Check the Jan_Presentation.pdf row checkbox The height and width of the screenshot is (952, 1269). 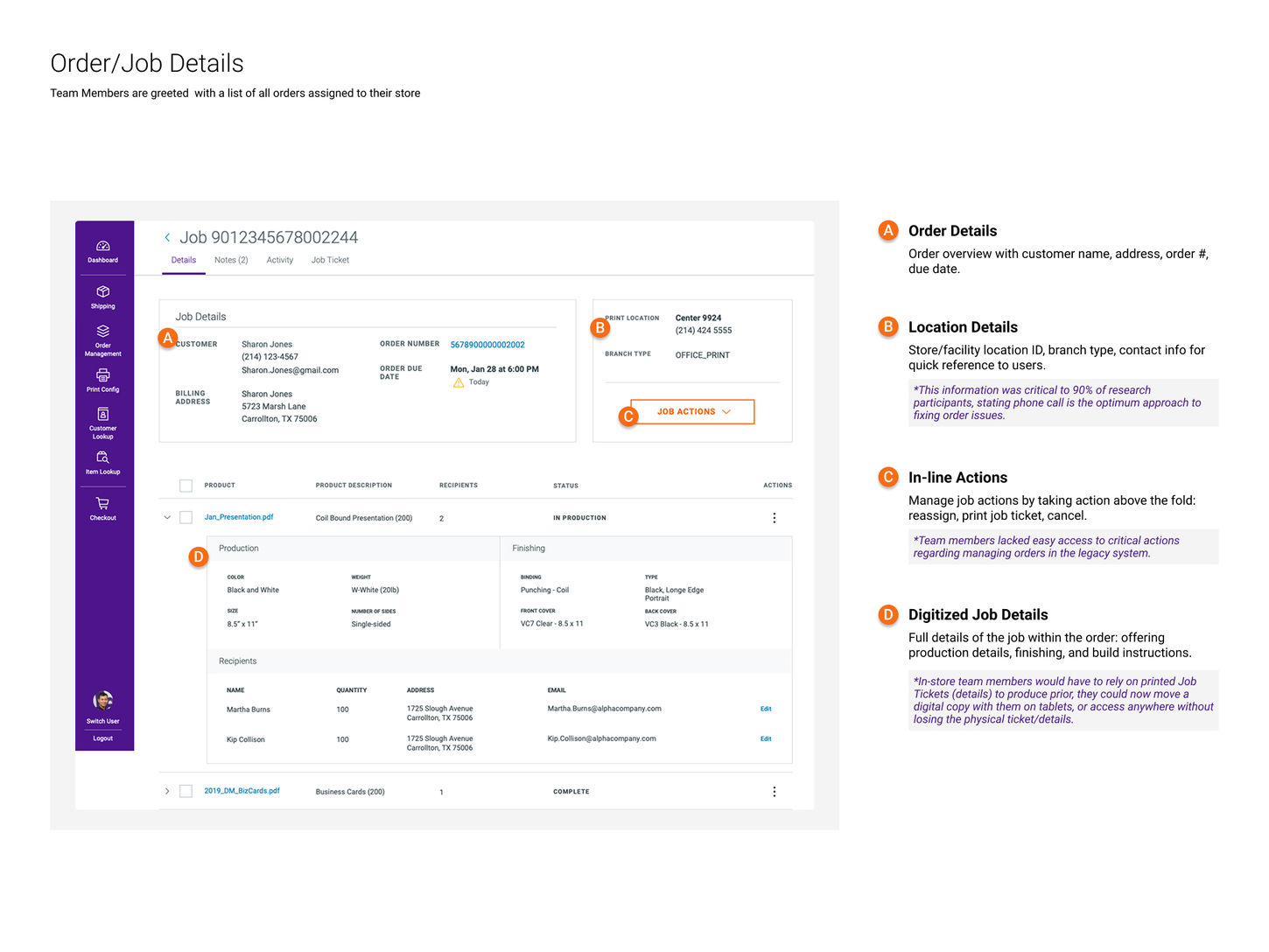point(186,518)
